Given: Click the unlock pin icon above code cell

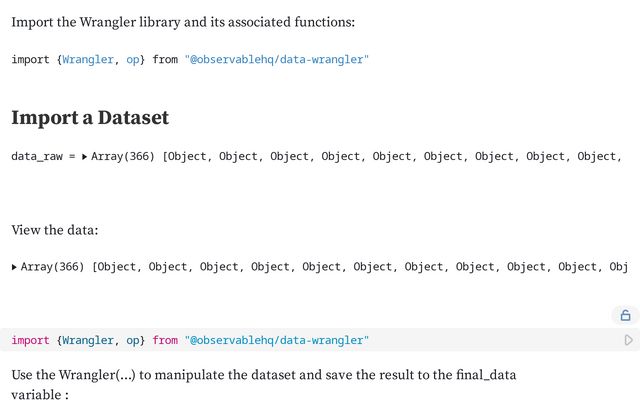Looking at the screenshot, I should pyautogui.click(x=625, y=316).
